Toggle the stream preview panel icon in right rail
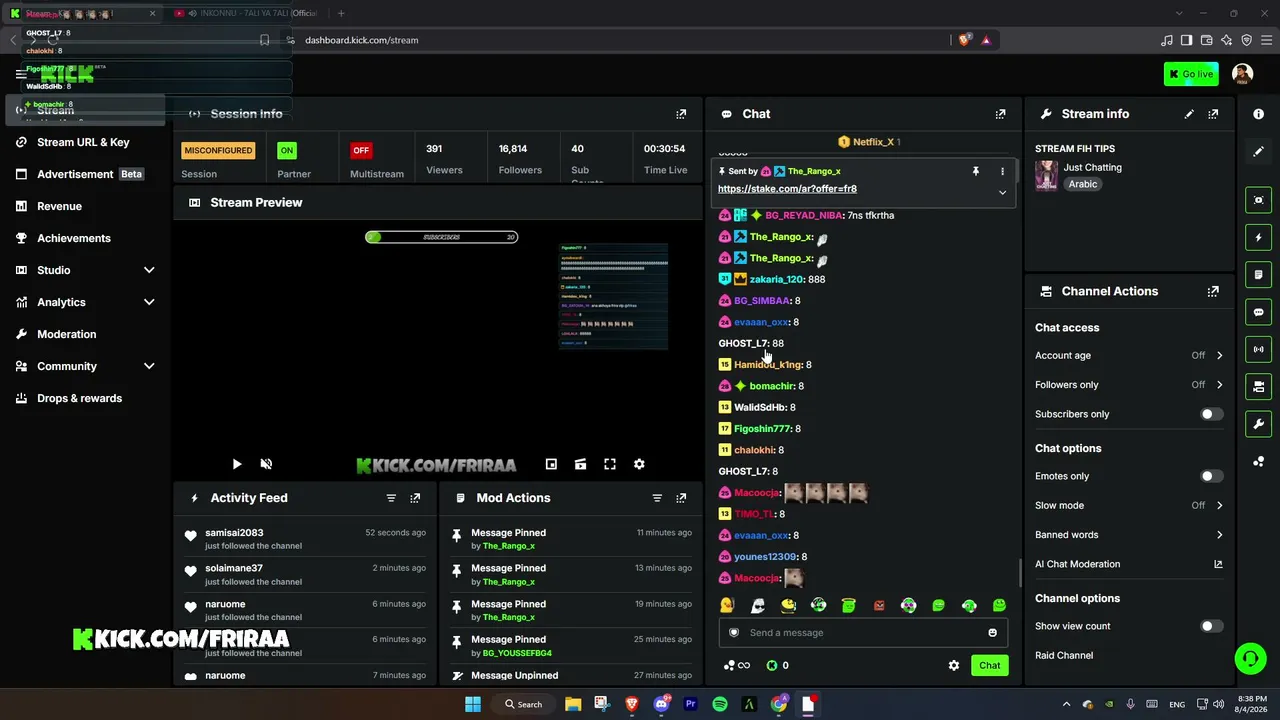The width and height of the screenshot is (1280, 720). coord(1258,200)
